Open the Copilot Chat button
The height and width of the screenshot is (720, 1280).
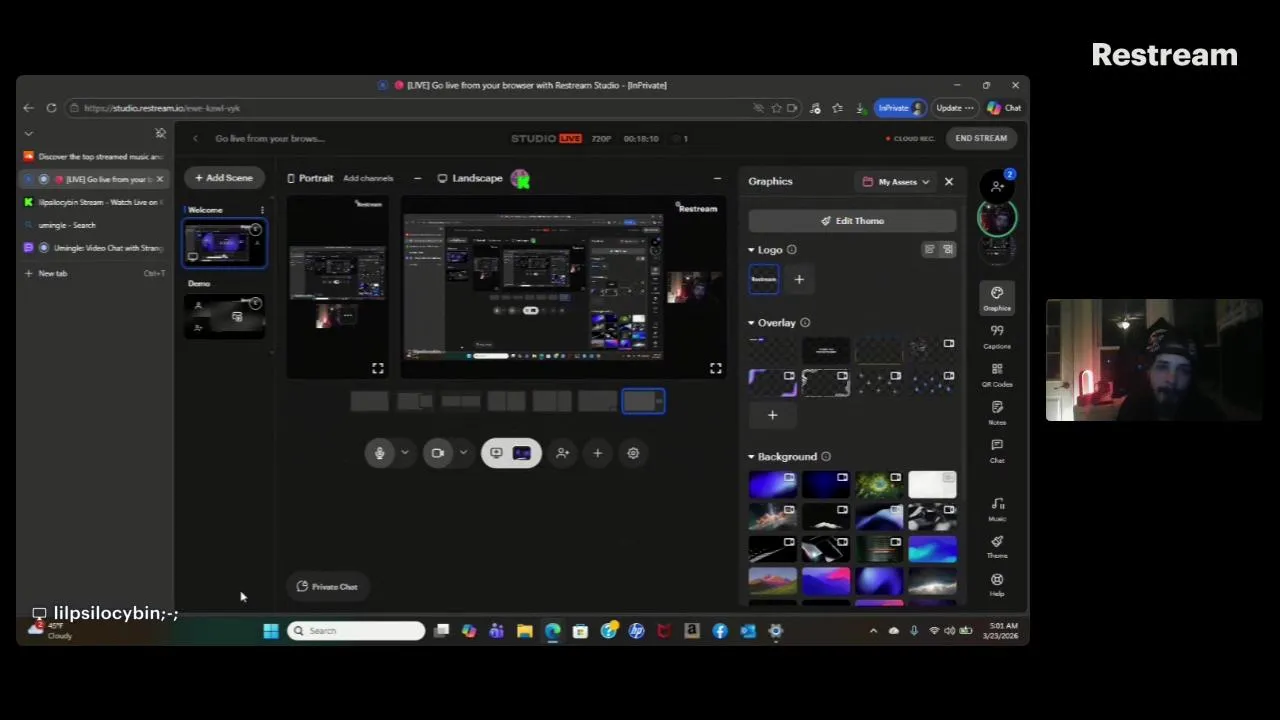pyautogui.click(x=1004, y=108)
